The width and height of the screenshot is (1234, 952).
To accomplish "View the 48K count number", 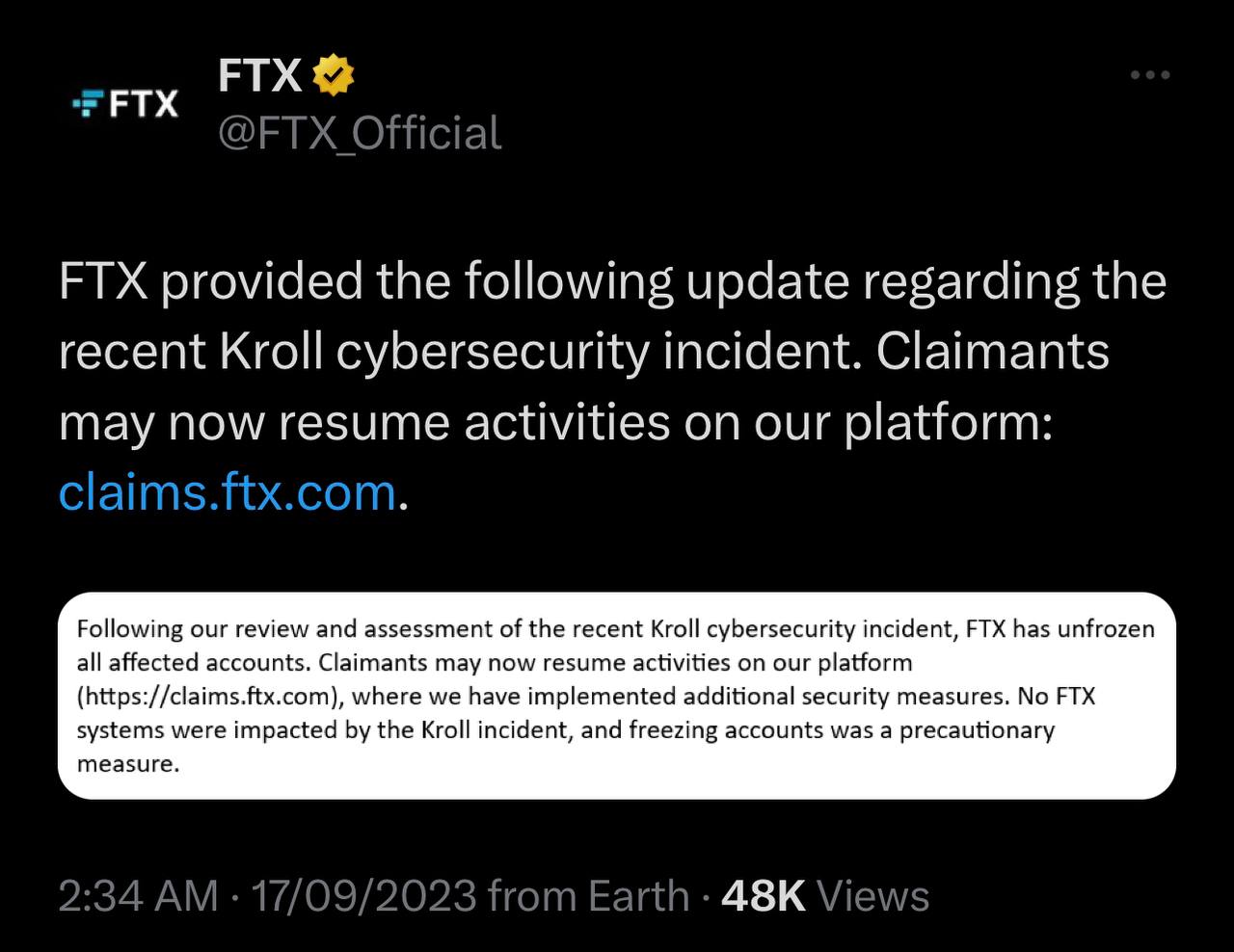I will 763,896.
